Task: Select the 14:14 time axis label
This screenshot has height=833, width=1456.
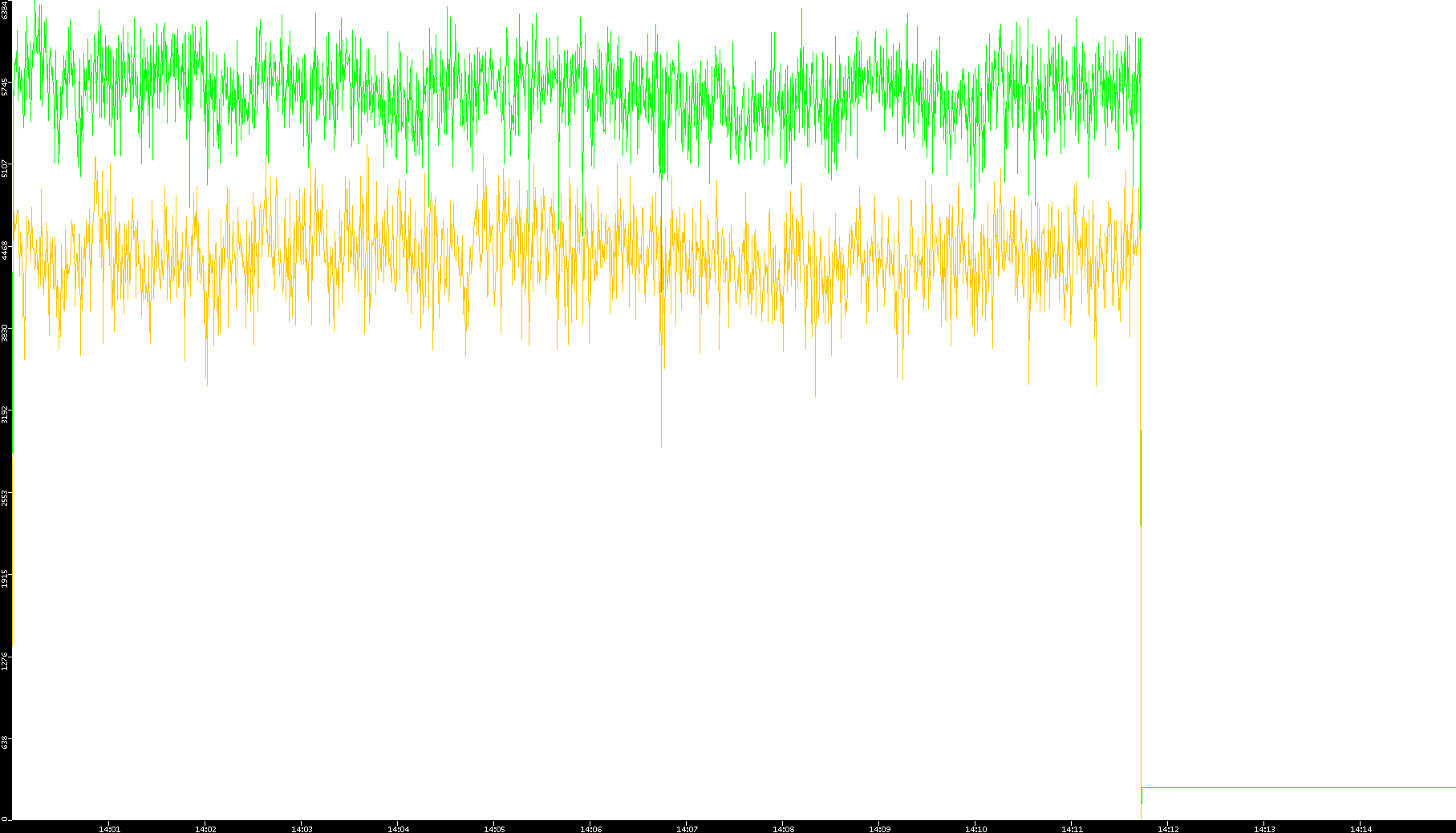Action: (x=1361, y=828)
